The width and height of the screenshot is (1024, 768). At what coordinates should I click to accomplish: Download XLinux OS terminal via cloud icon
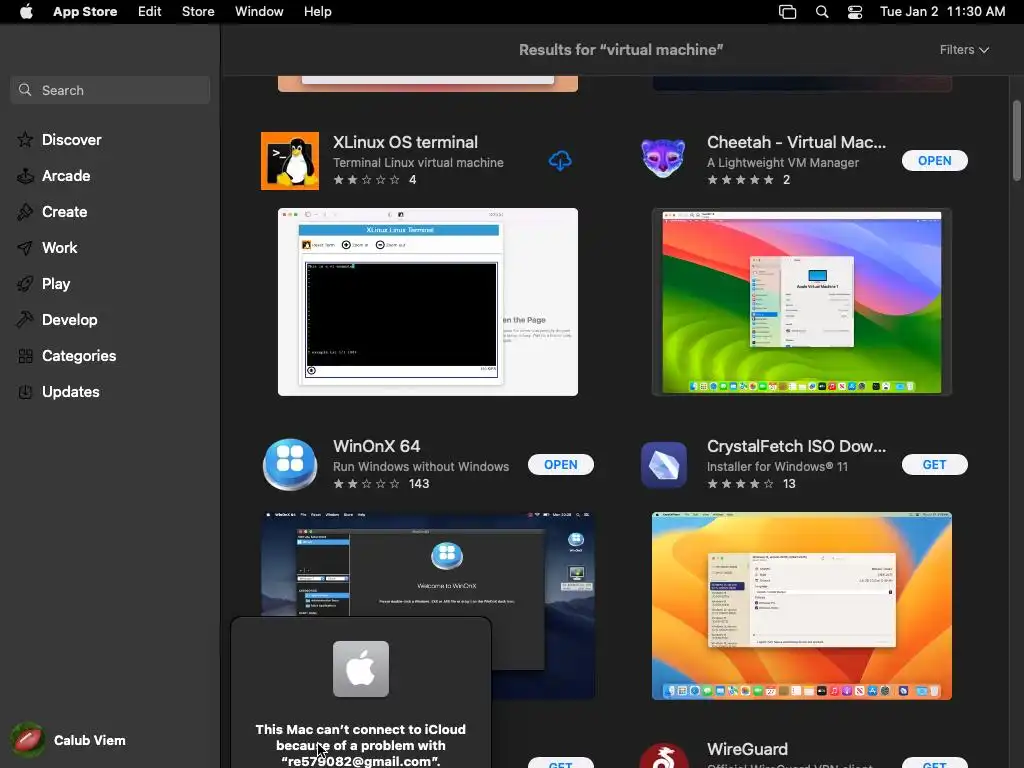pyautogui.click(x=560, y=161)
